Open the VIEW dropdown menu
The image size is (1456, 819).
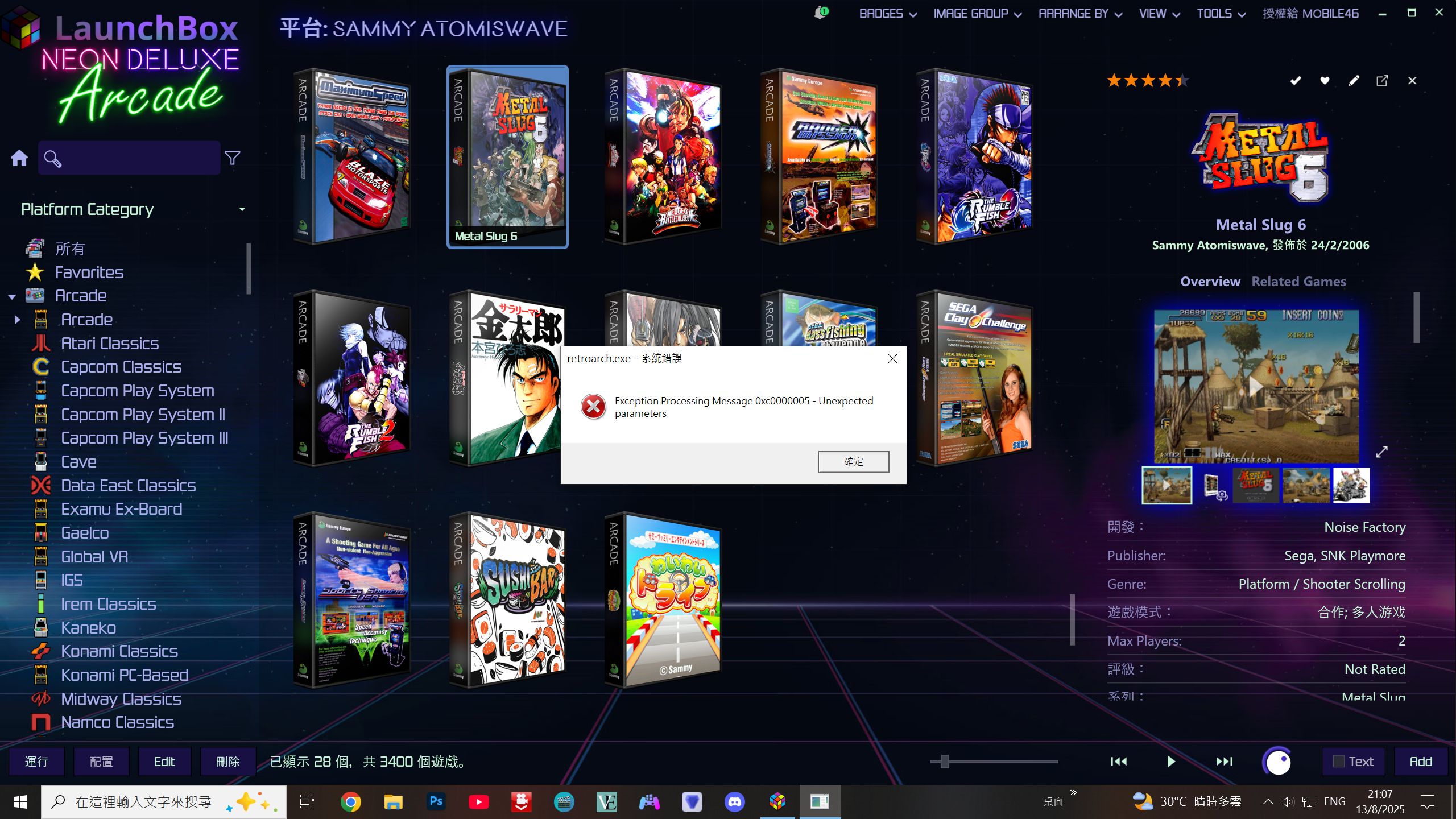click(x=1159, y=14)
